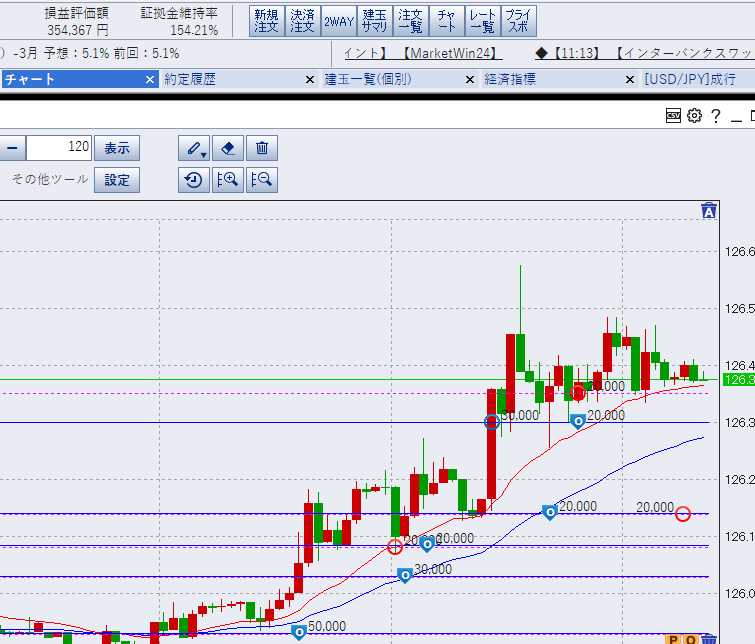Open the 経済指標 tab
Screen dimensions: 755x644
click(511, 79)
